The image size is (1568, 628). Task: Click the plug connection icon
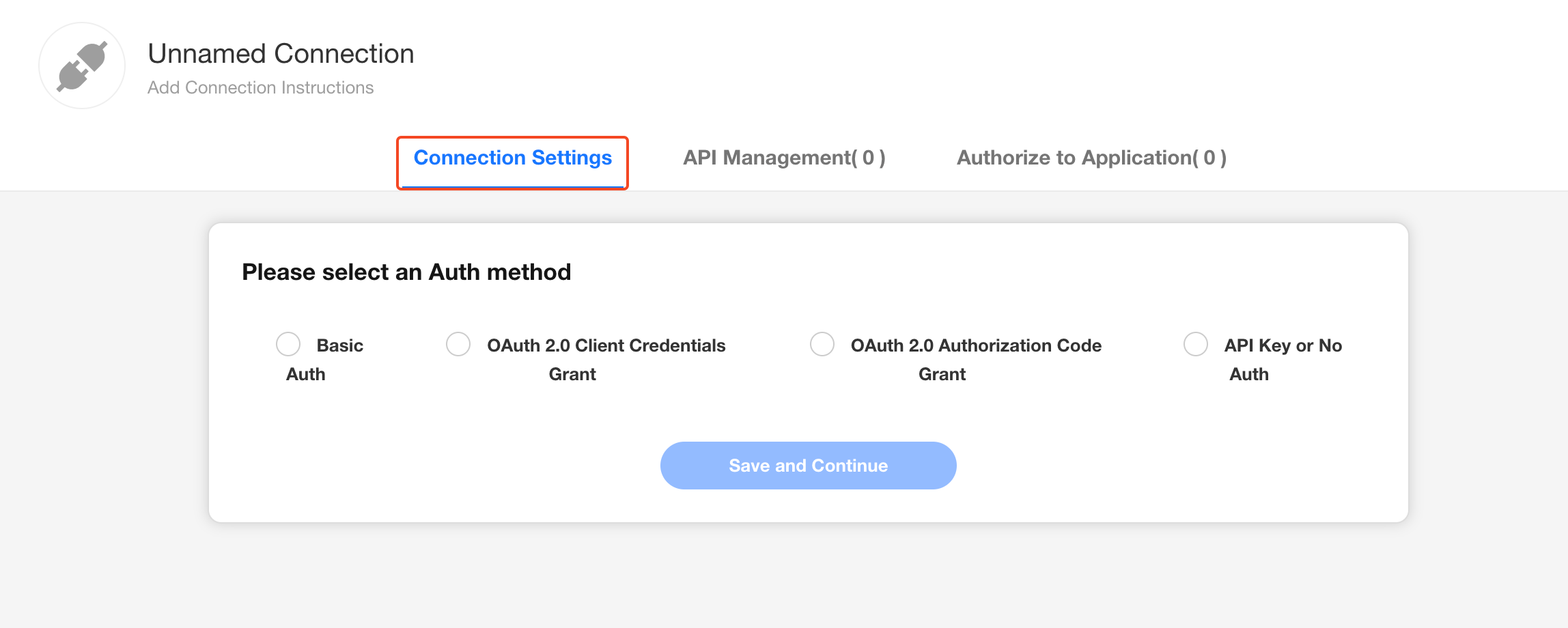[x=82, y=66]
